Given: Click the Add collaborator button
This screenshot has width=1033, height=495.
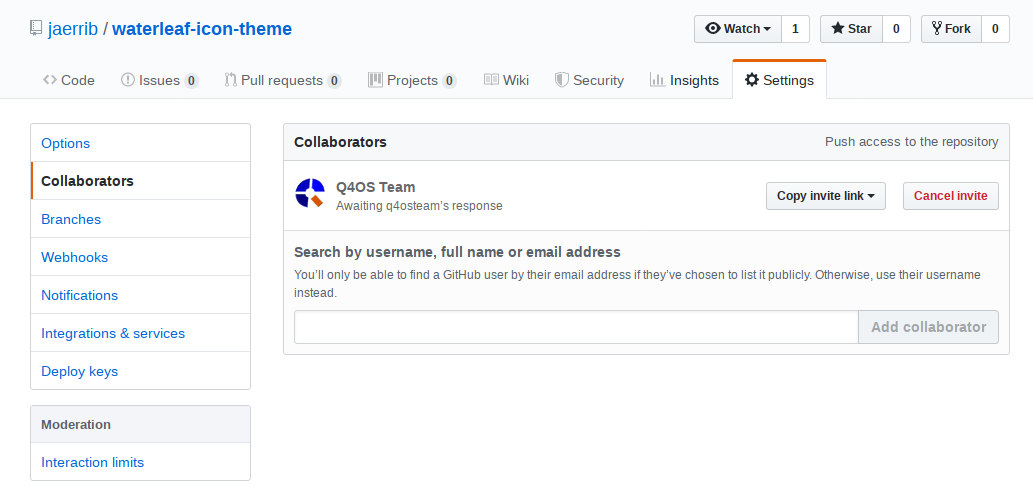Looking at the screenshot, I should pyautogui.click(x=928, y=327).
